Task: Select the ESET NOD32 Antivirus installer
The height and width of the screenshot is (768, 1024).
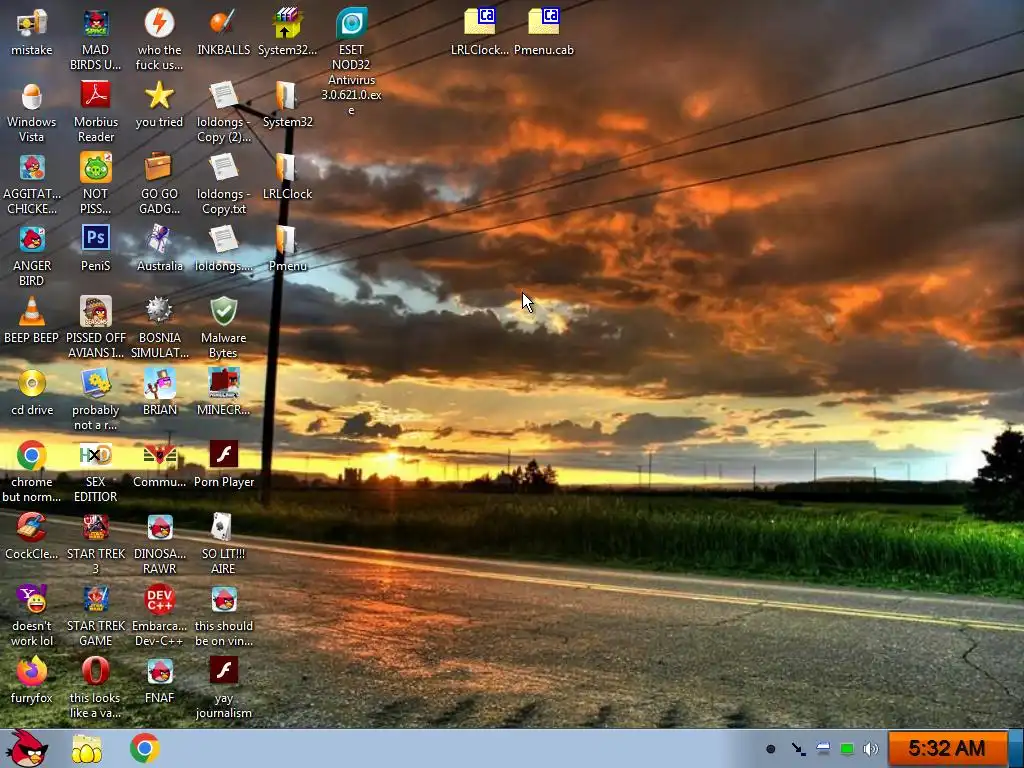Action: click(x=351, y=24)
